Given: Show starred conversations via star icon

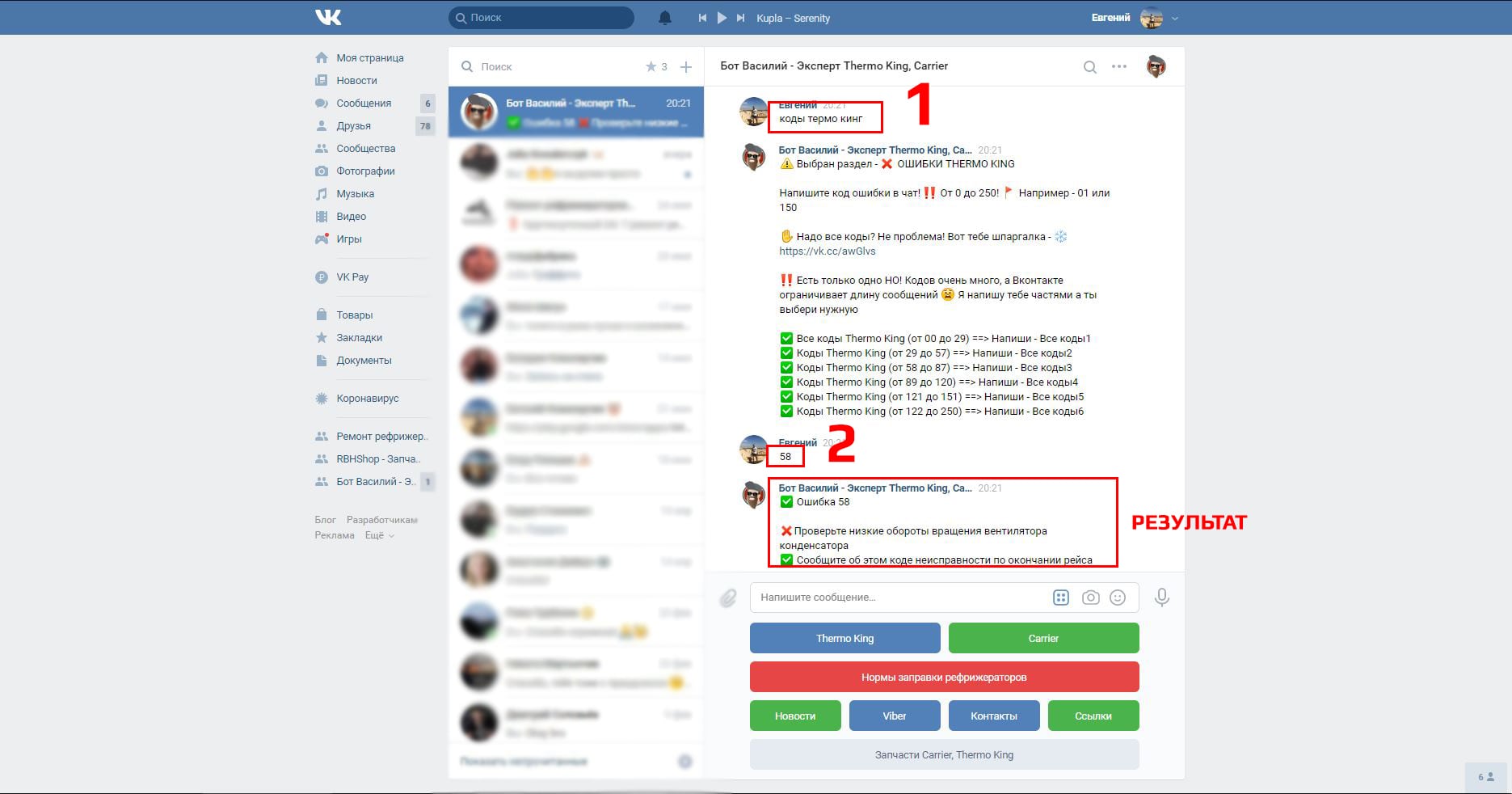Looking at the screenshot, I should click(651, 67).
